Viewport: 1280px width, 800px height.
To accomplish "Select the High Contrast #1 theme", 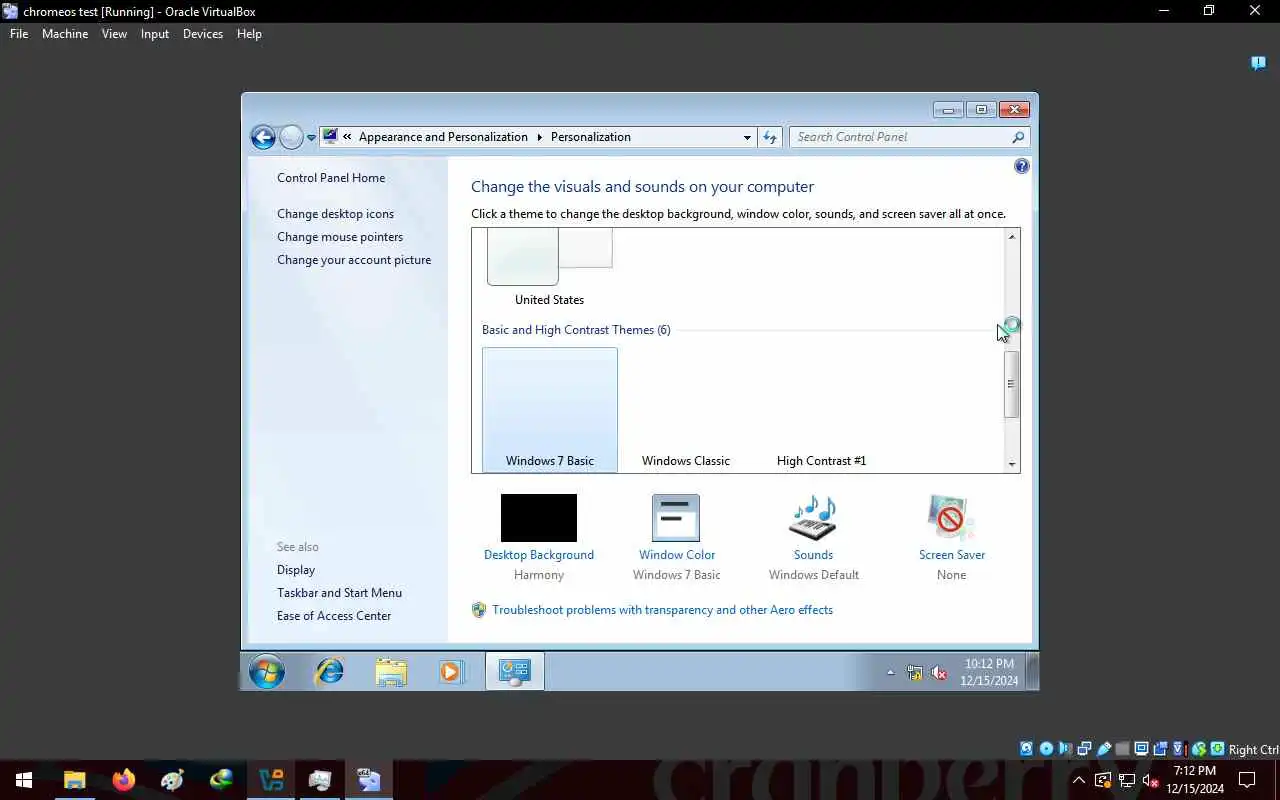I will pyautogui.click(x=821, y=410).
